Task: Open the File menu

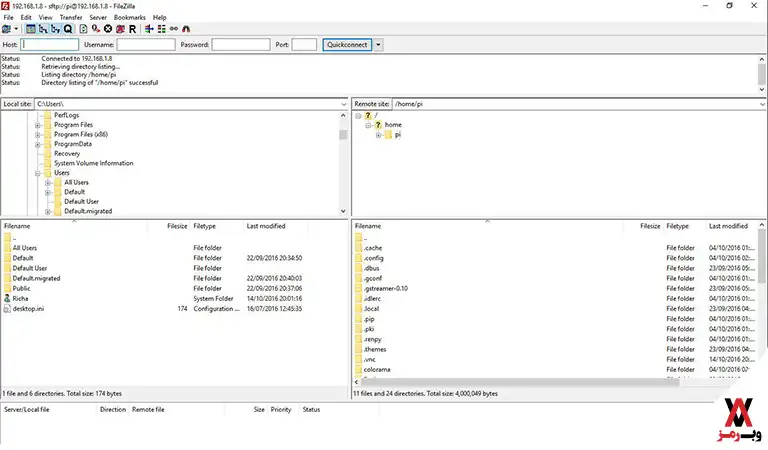Action: coord(8,17)
